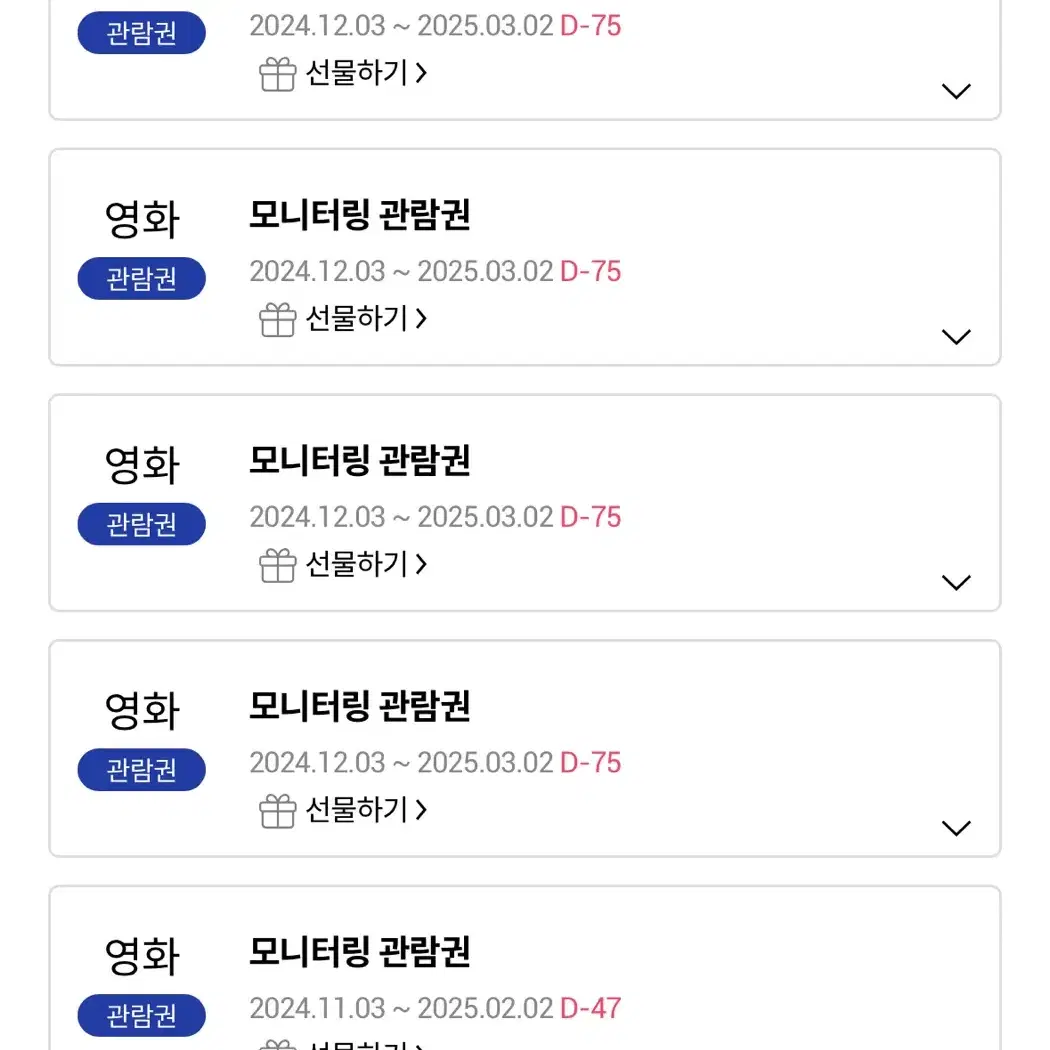Image resolution: width=1050 pixels, height=1050 pixels.
Task: Open 선물하기 in the topmost cut-off card
Action: pos(366,72)
